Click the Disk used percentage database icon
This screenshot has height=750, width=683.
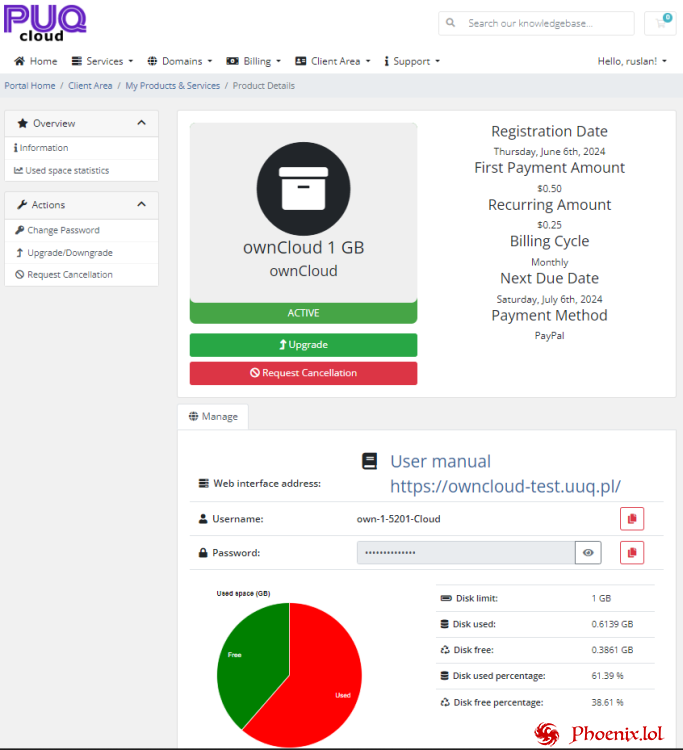pos(445,675)
